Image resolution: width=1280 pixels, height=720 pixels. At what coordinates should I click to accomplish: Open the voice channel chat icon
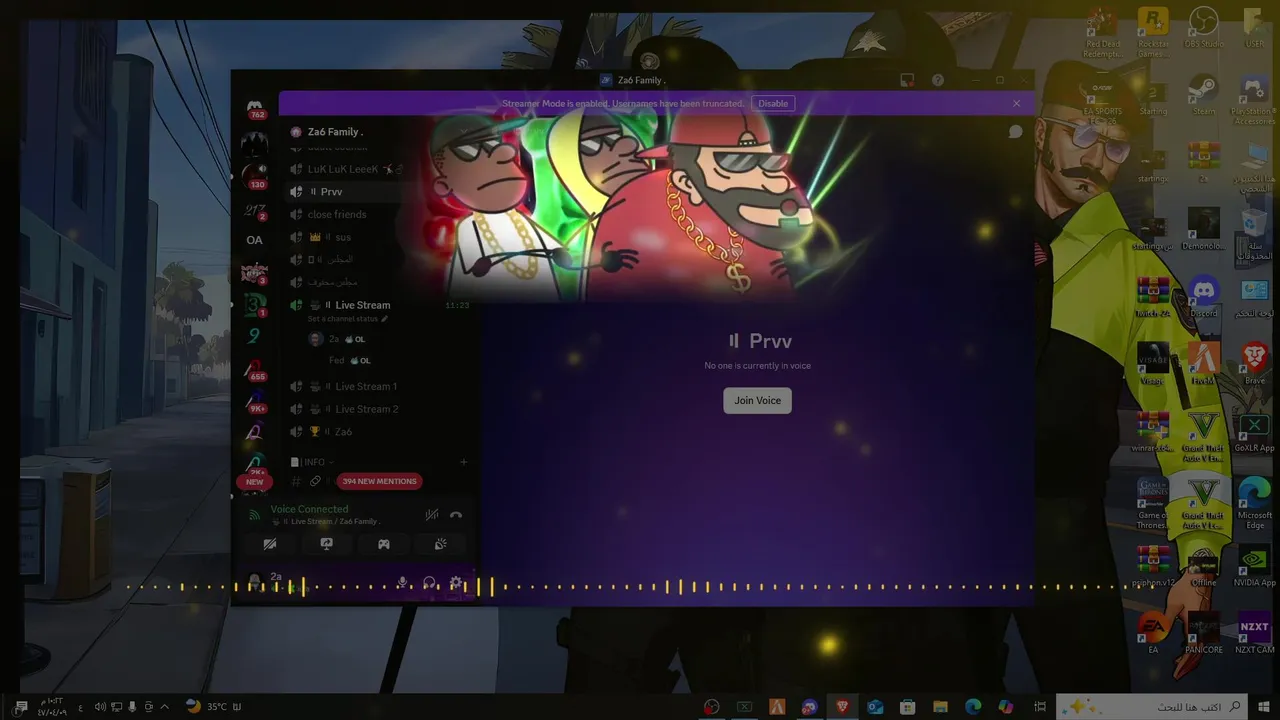(x=1015, y=132)
